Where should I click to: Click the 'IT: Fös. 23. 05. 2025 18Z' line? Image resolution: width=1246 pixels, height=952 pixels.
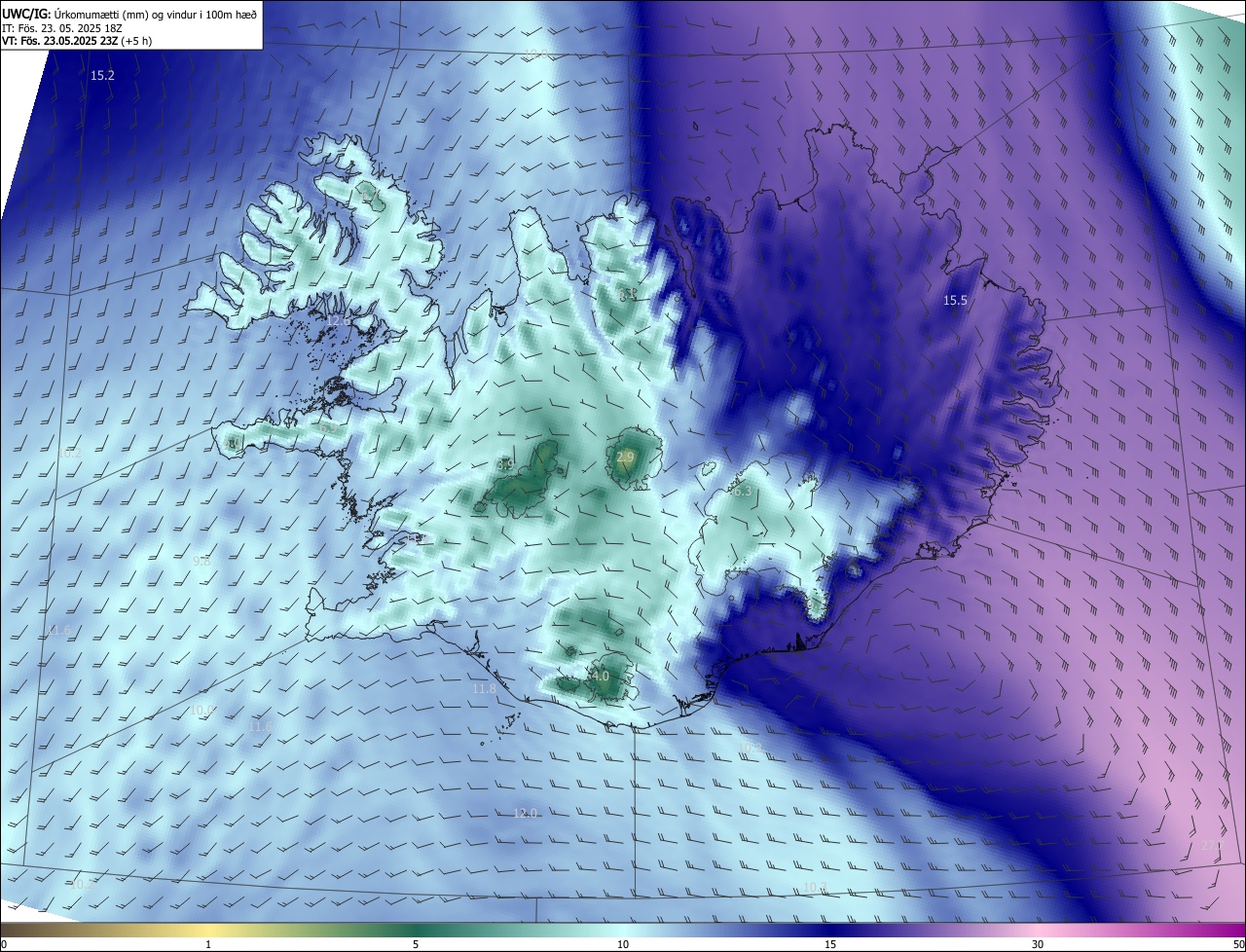pyautogui.click(x=62, y=28)
